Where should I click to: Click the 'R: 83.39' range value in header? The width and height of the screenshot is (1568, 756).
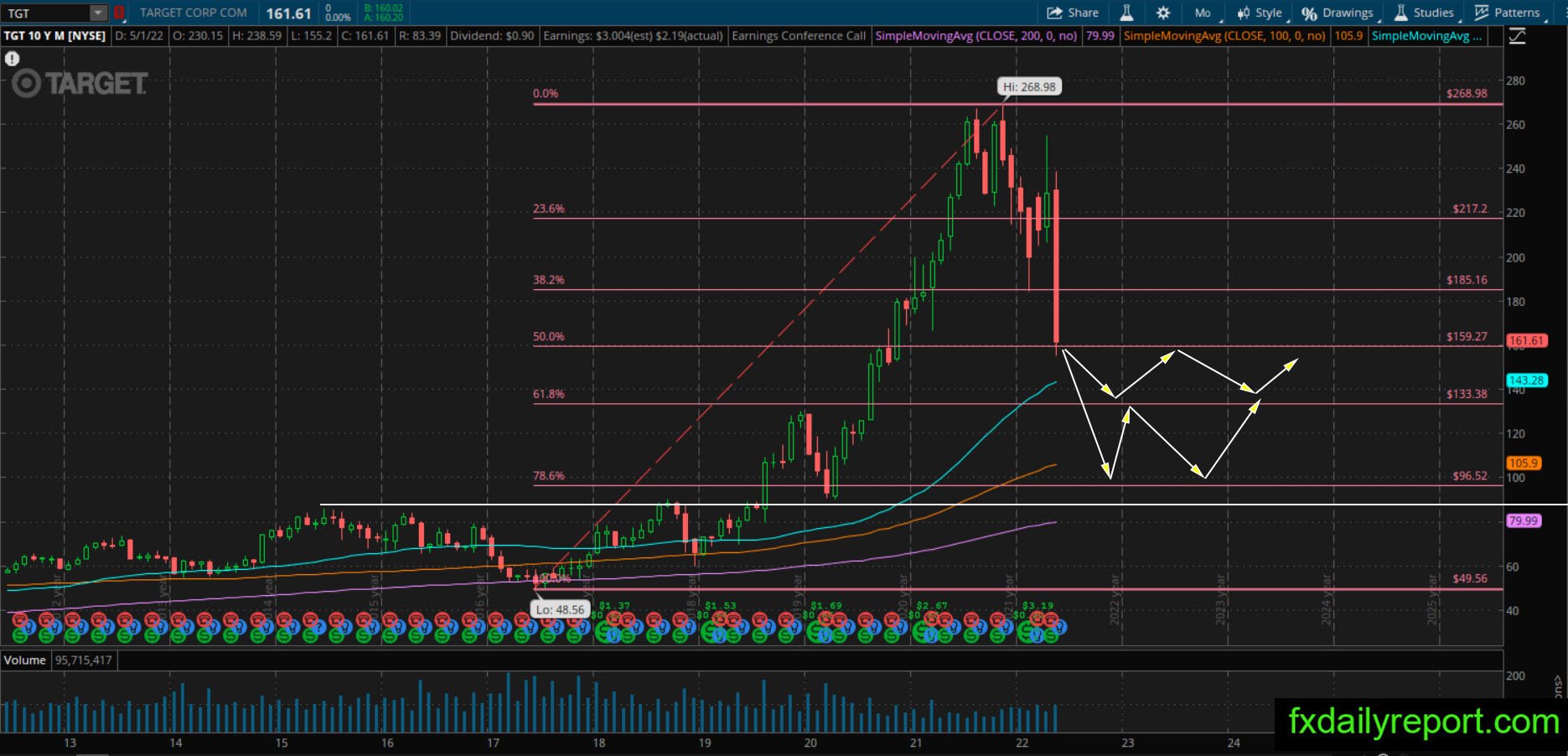click(x=420, y=36)
